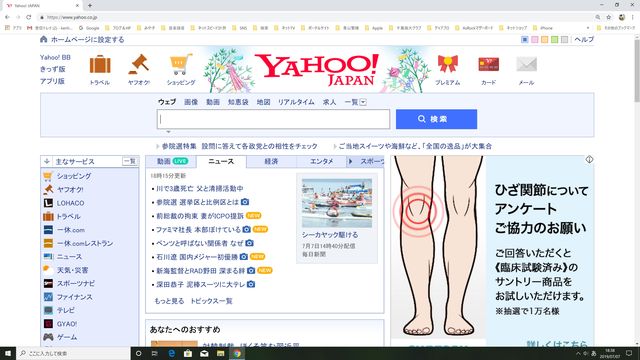Open the 一覧 button in services panel
This screenshot has width=640, height=360.
click(x=130, y=162)
